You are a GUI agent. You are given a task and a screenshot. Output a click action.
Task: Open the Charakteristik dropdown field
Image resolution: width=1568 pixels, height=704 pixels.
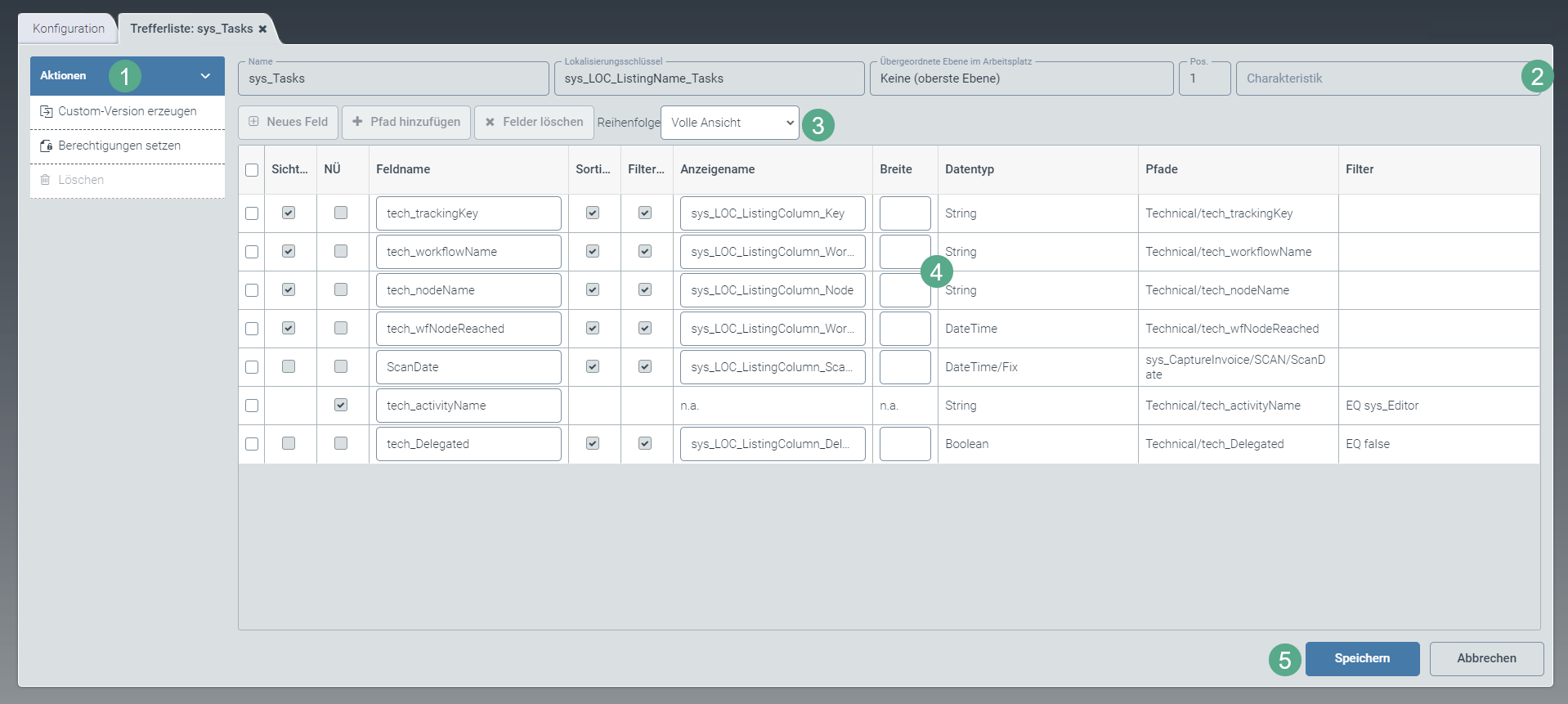coord(1382,78)
